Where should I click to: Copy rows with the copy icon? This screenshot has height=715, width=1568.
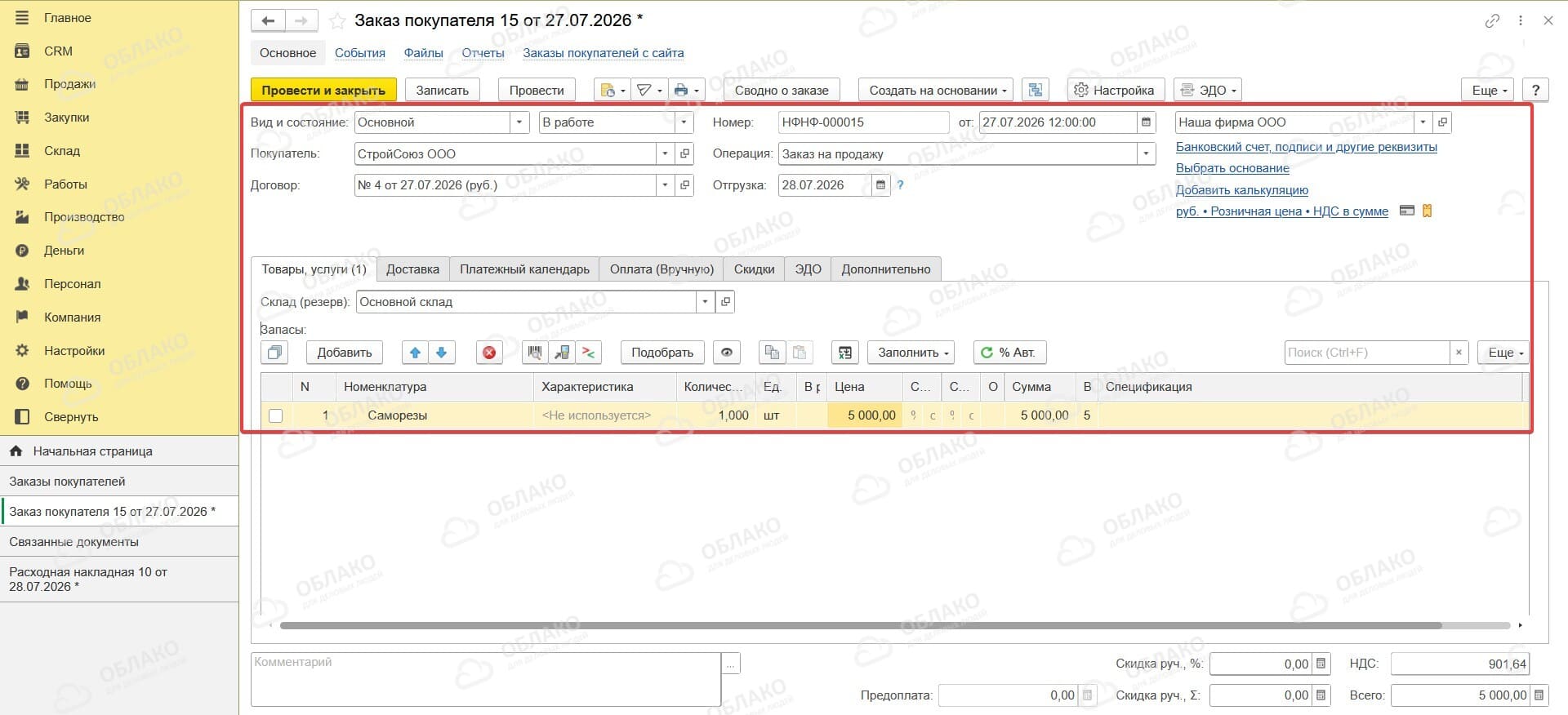coord(771,353)
